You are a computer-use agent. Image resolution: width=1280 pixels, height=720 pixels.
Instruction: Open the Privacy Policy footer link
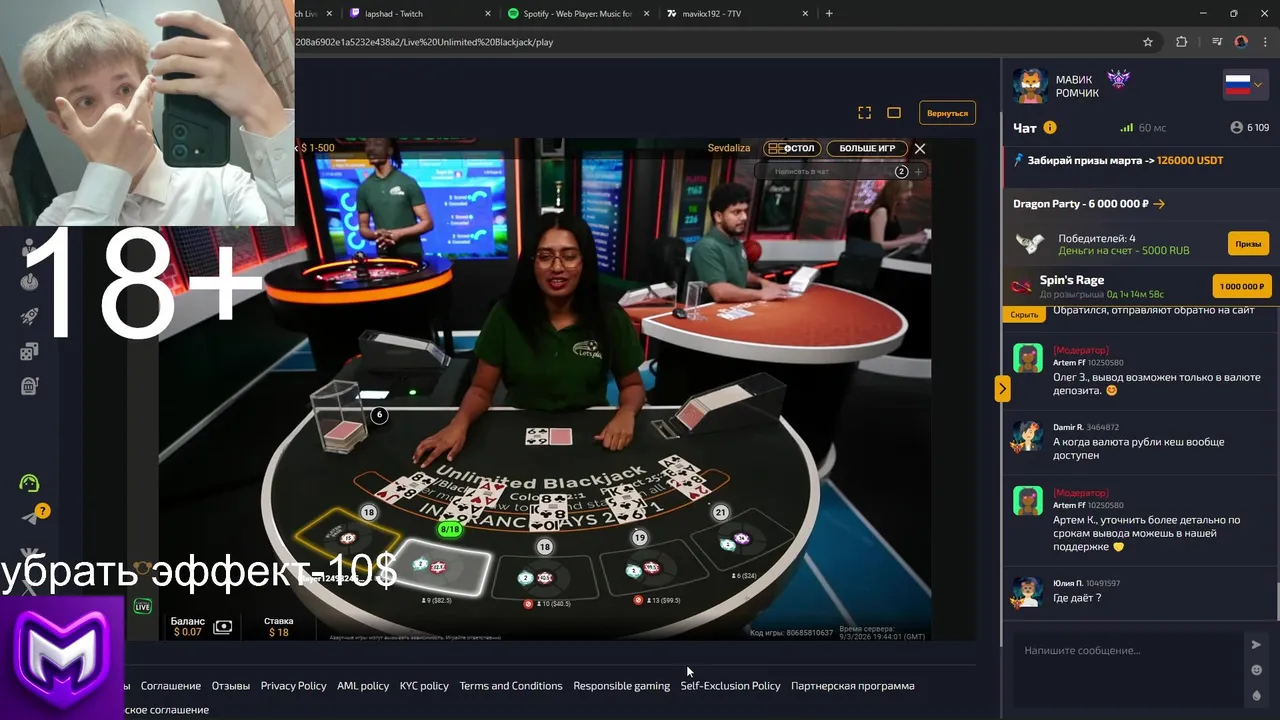(x=293, y=686)
